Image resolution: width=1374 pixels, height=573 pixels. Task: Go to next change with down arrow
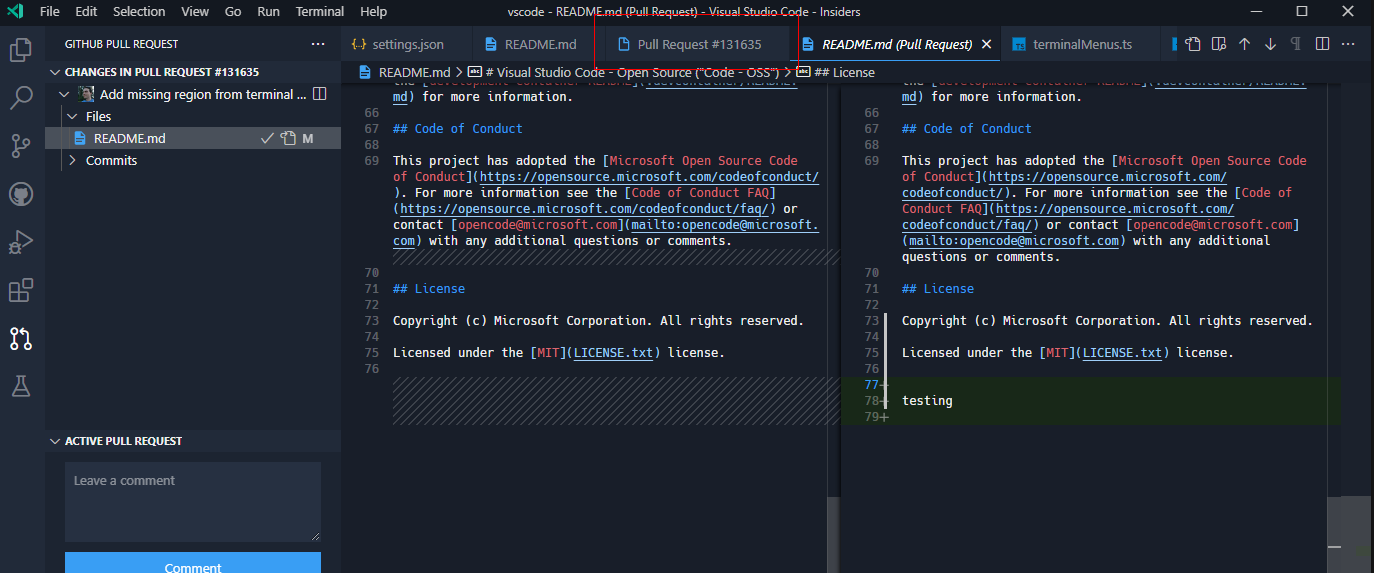pyautogui.click(x=1270, y=44)
